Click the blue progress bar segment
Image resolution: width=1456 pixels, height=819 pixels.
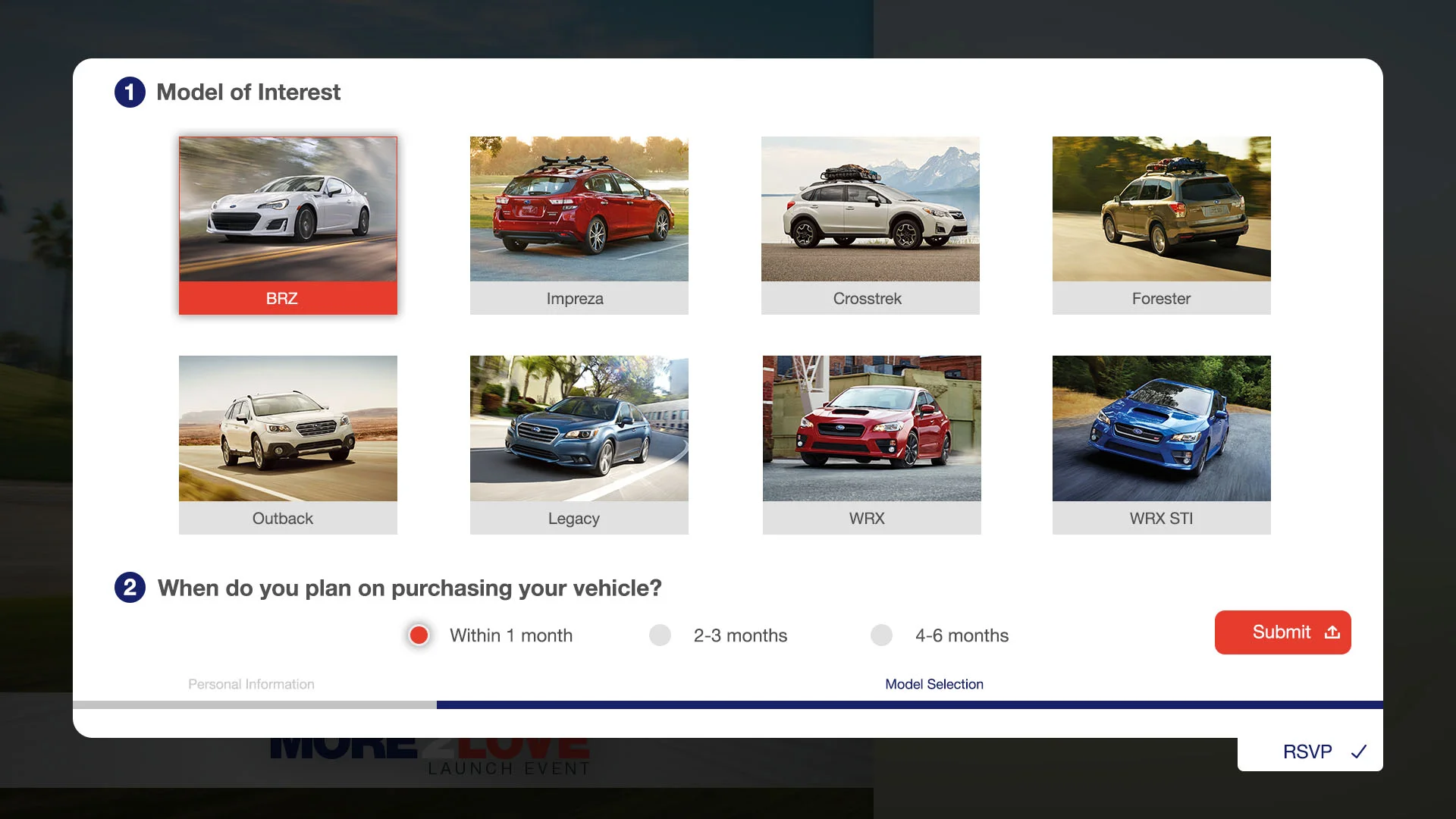pyautogui.click(x=909, y=705)
